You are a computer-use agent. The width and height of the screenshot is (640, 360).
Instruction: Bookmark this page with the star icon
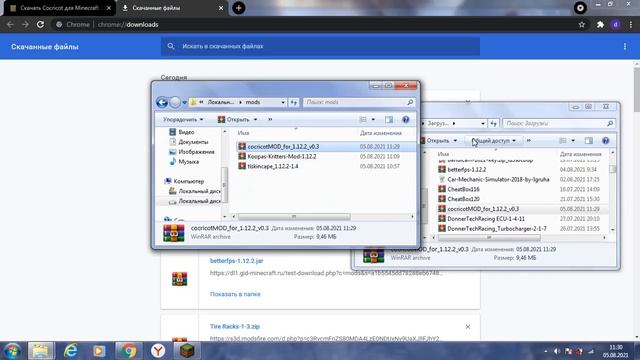tap(582, 24)
